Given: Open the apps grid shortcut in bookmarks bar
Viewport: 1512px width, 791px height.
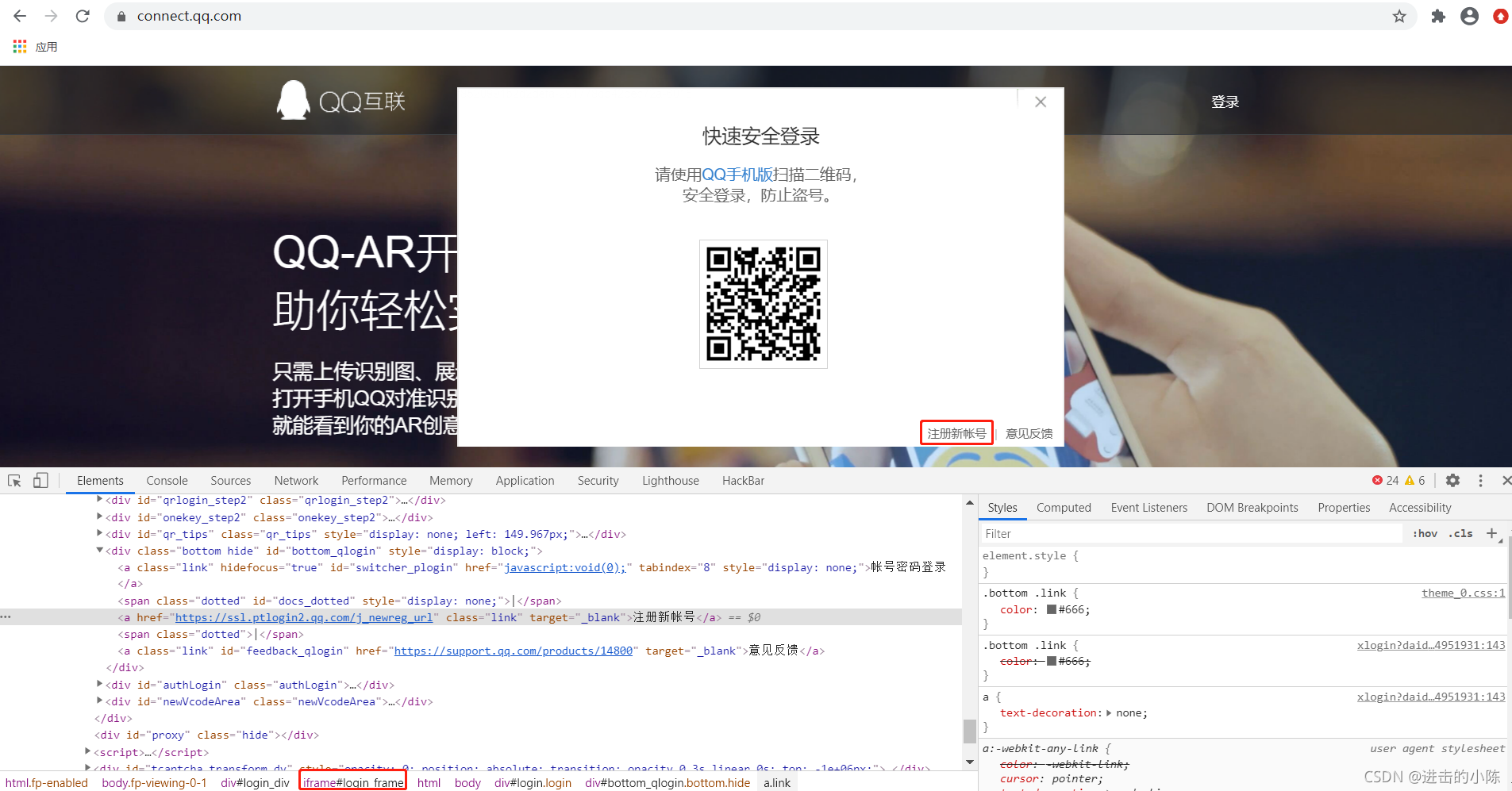Looking at the screenshot, I should [20, 47].
